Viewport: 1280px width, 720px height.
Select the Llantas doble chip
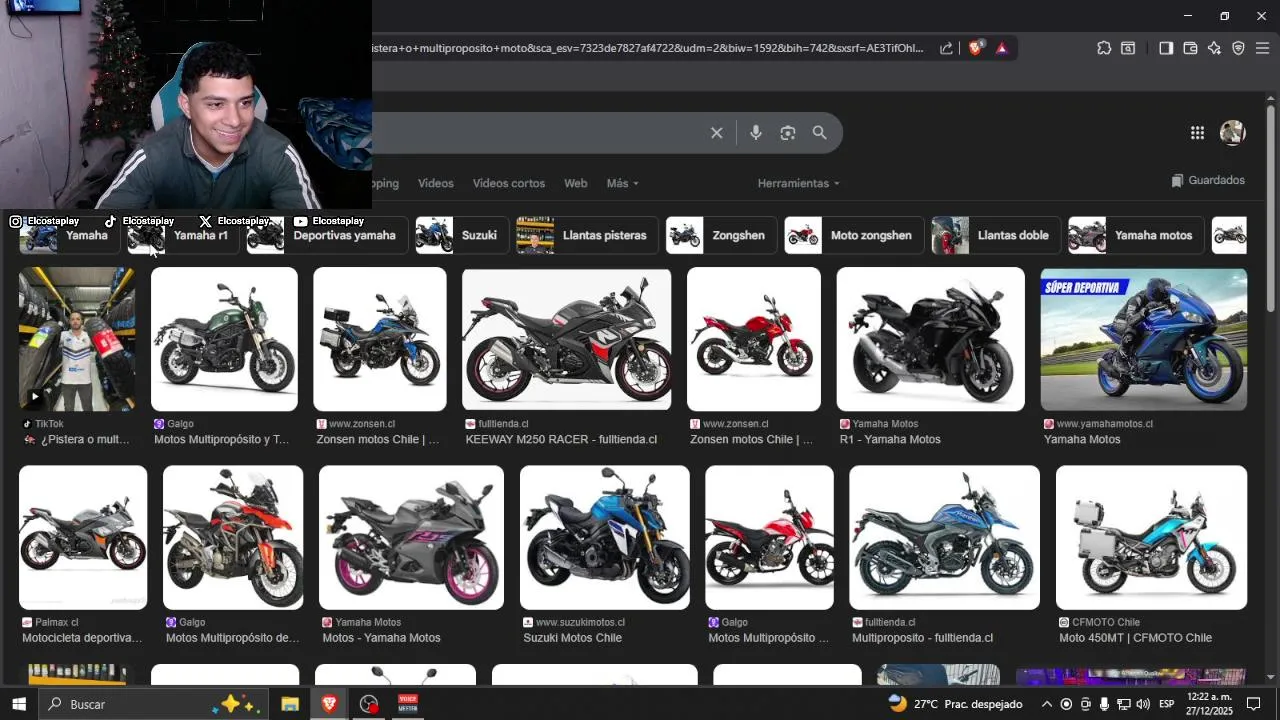[x=996, y=236]
